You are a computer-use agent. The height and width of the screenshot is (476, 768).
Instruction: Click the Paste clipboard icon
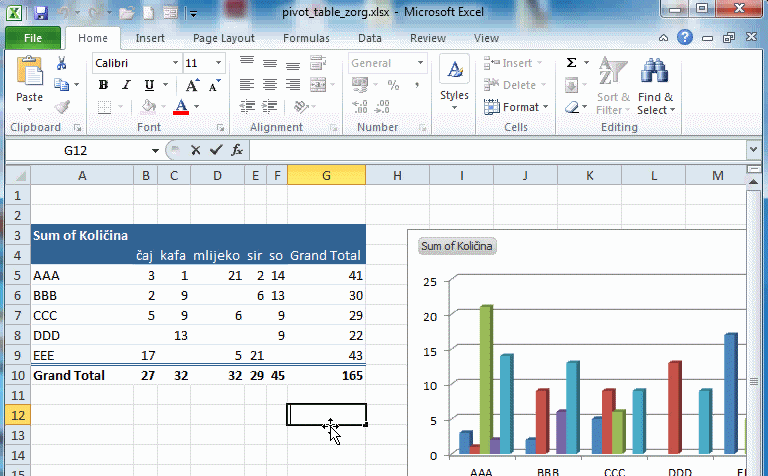click(x=29, y=75)
